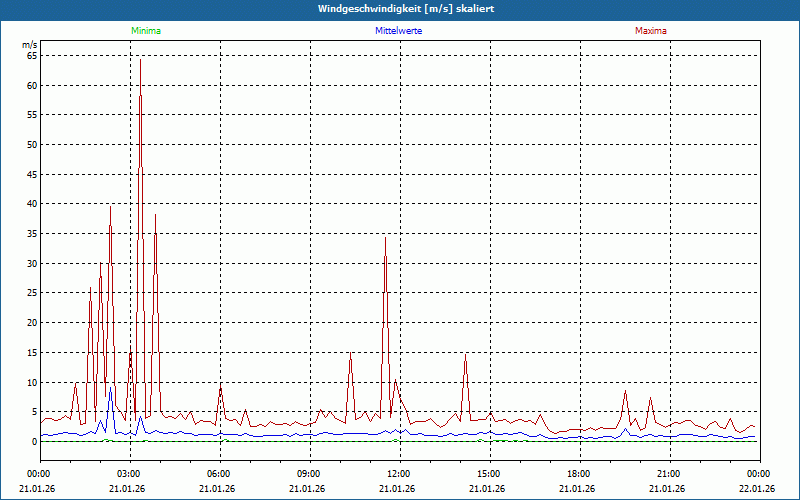Click the 06:00 time label on x-axis

pos(218,474)
